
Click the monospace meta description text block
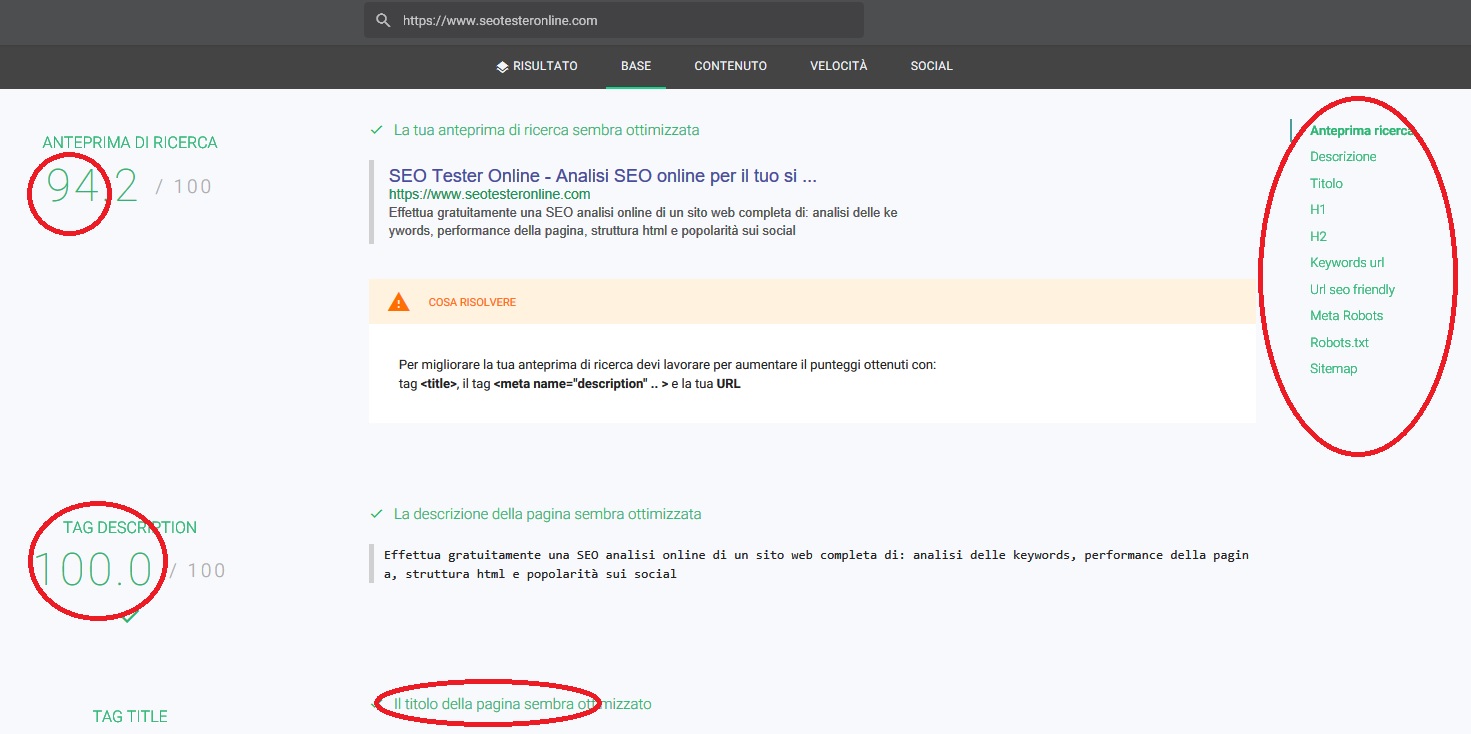click(x=816, y=564)
